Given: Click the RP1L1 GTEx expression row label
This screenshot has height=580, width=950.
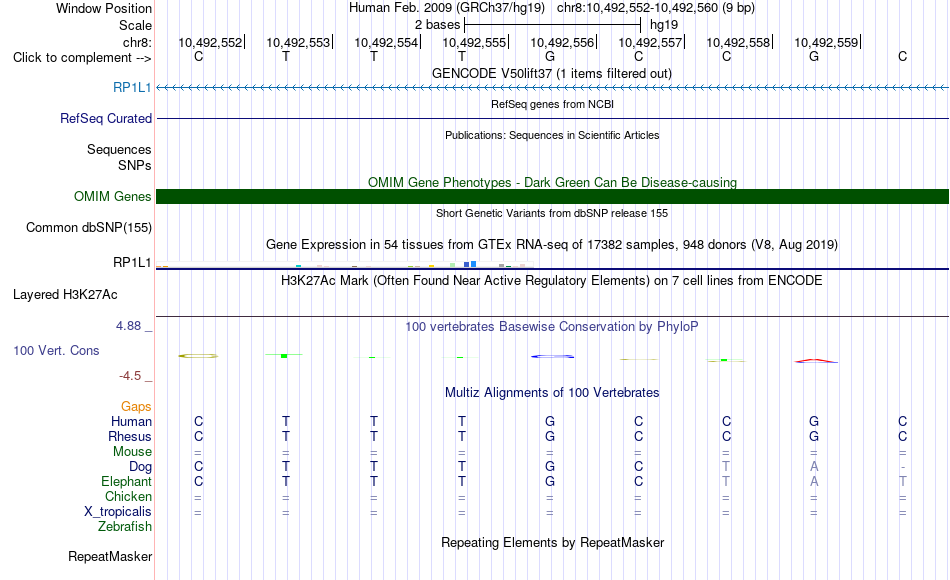Looking at the screenshot, I should click(x=132, y=262).
